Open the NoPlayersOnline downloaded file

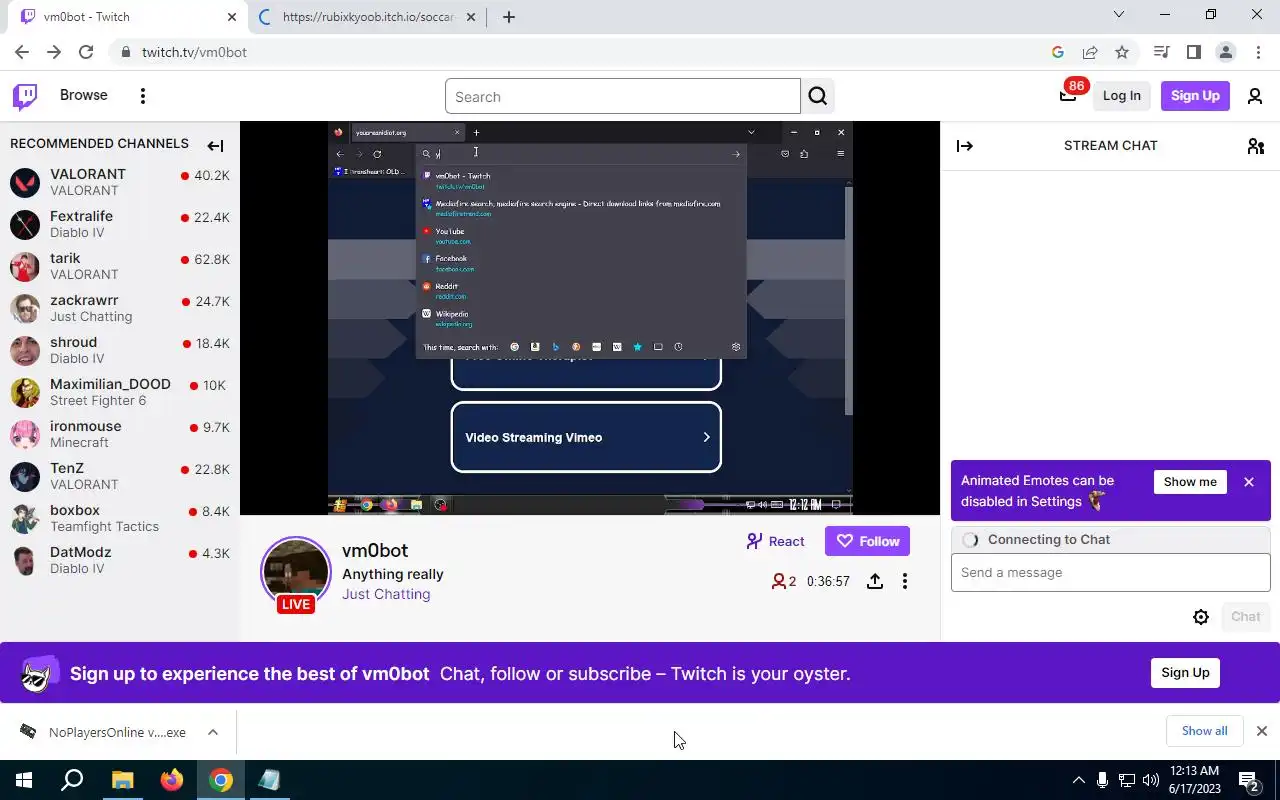104,732
